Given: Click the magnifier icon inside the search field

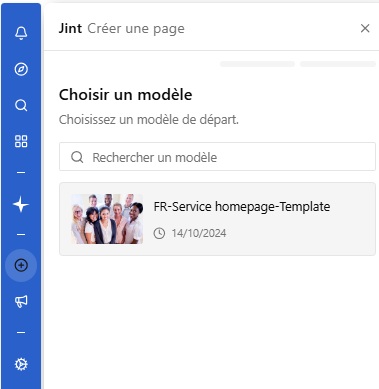Looking at the screenshot, I should [77, 157].
